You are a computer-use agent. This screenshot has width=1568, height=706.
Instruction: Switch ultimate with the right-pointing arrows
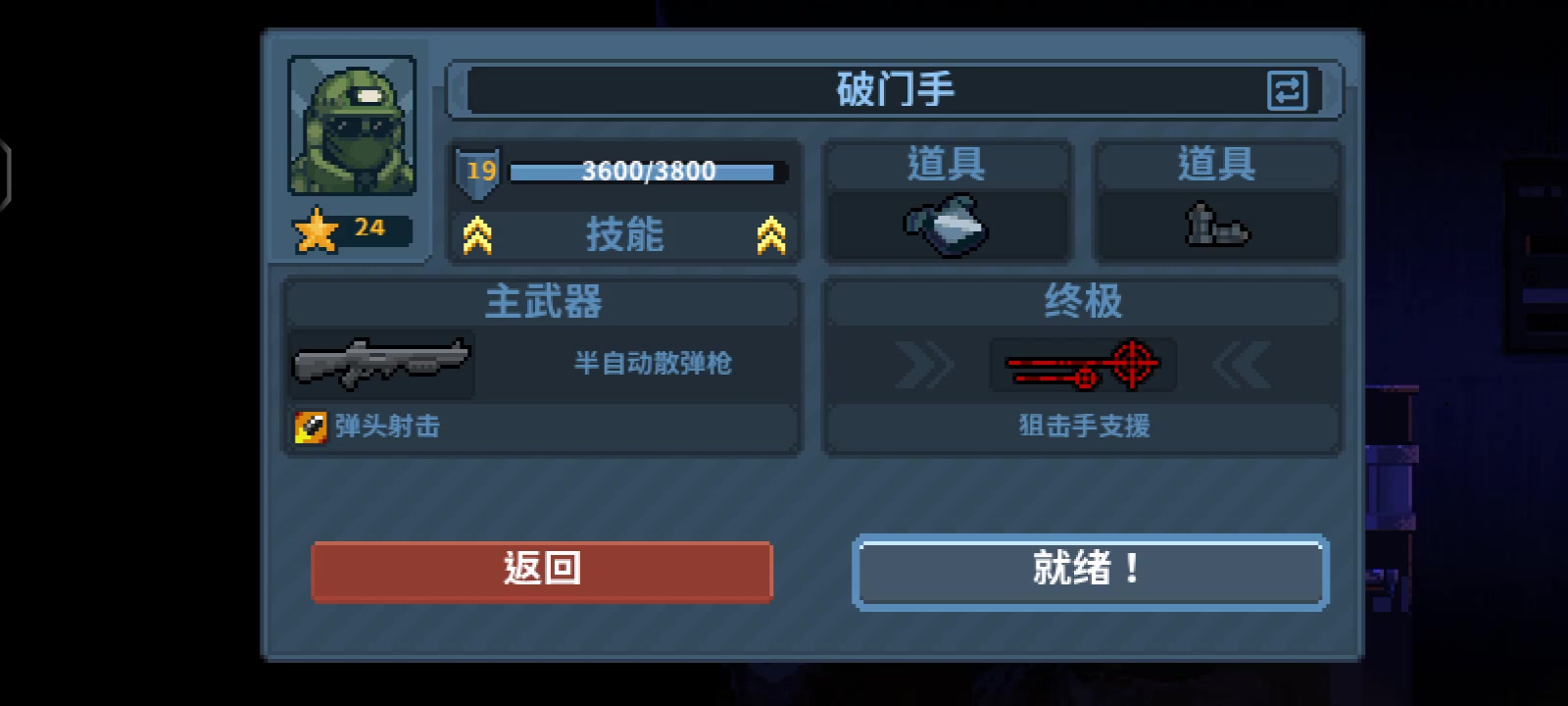click(924, 365)
